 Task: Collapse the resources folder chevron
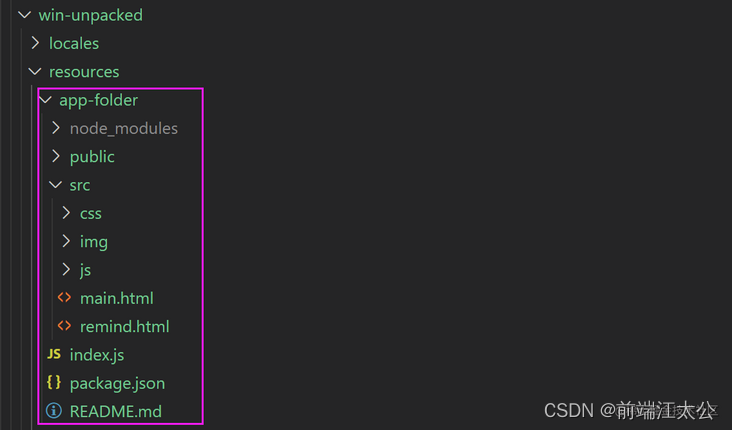35,71
